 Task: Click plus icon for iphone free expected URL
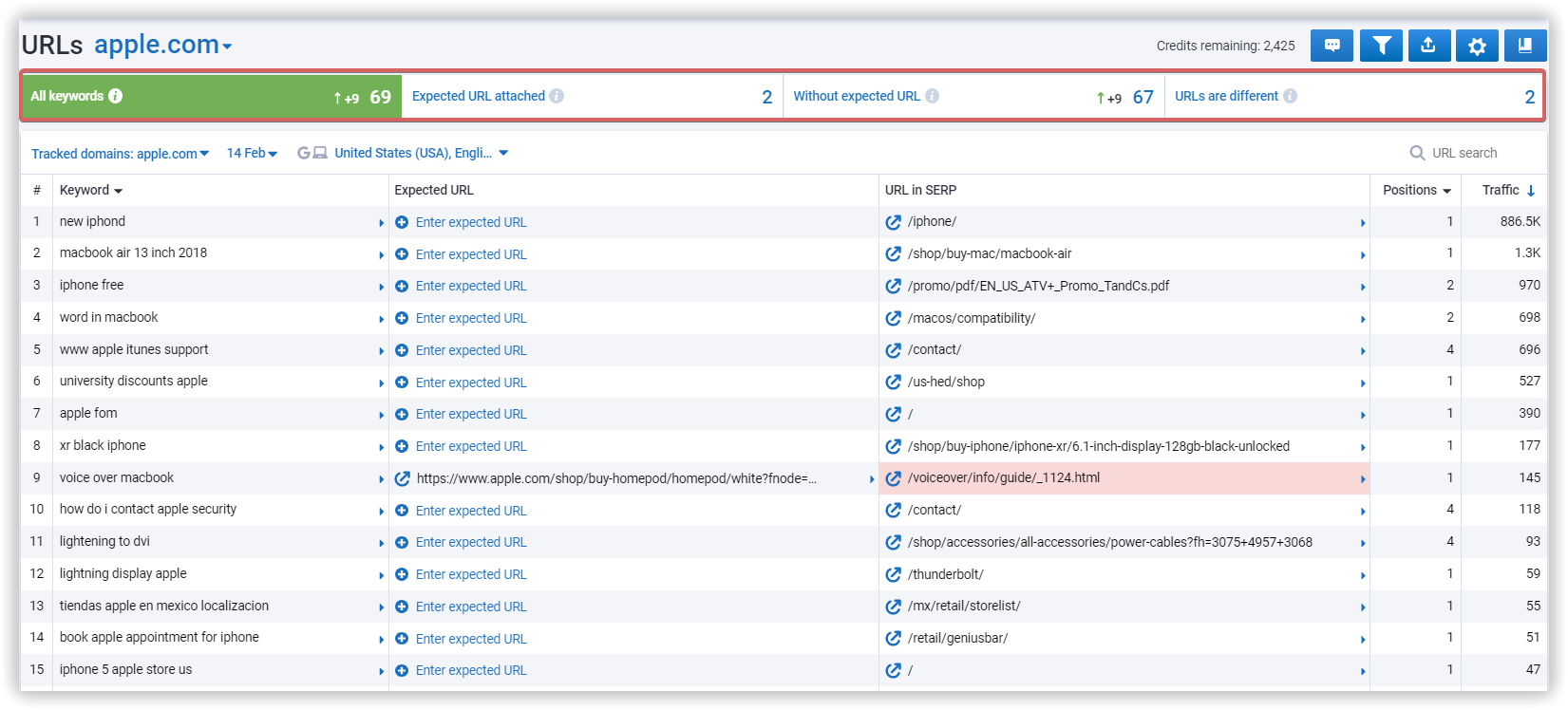[x=402, y=286]
